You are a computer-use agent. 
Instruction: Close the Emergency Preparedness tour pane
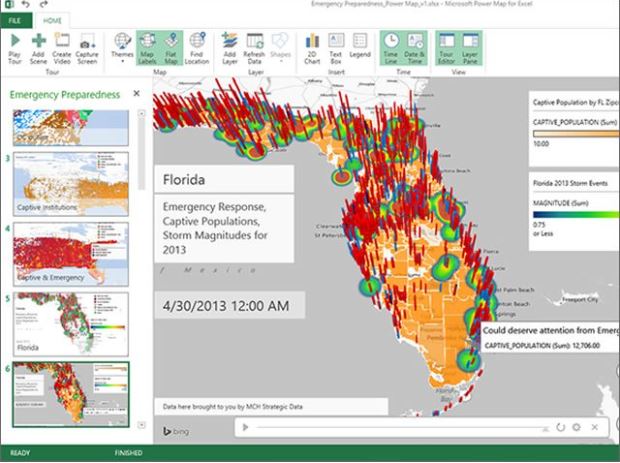[x=137, y=95]
